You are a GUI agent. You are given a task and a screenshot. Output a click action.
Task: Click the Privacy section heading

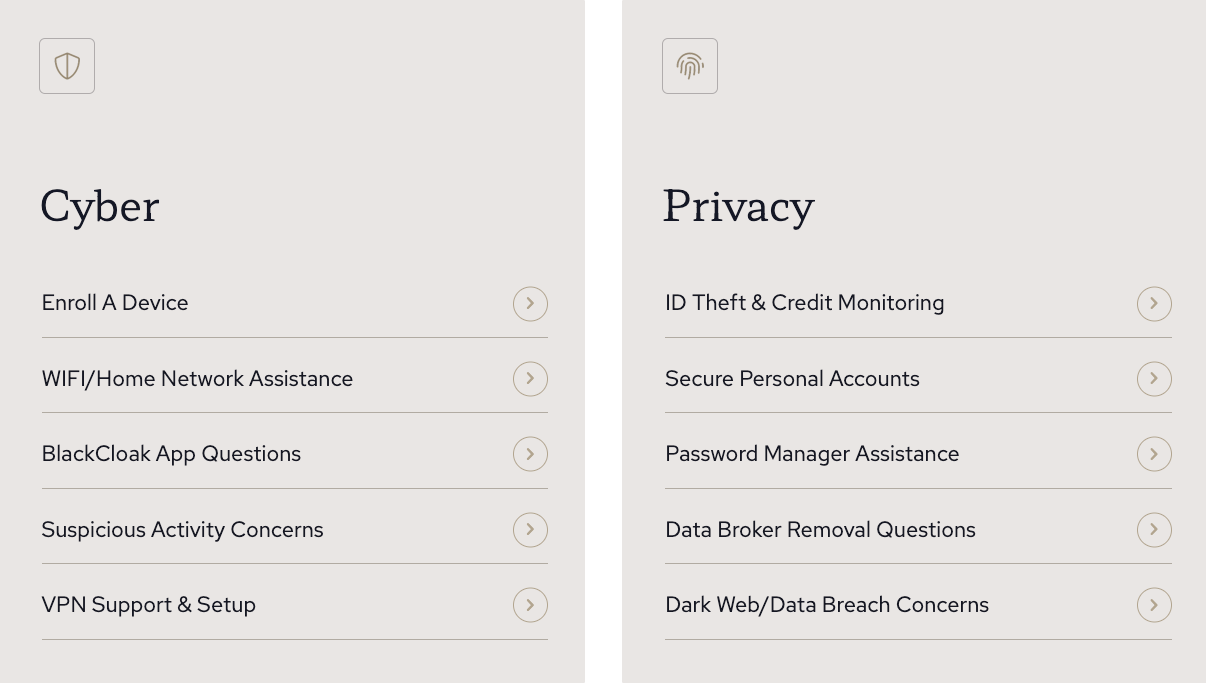coord(738,206)
